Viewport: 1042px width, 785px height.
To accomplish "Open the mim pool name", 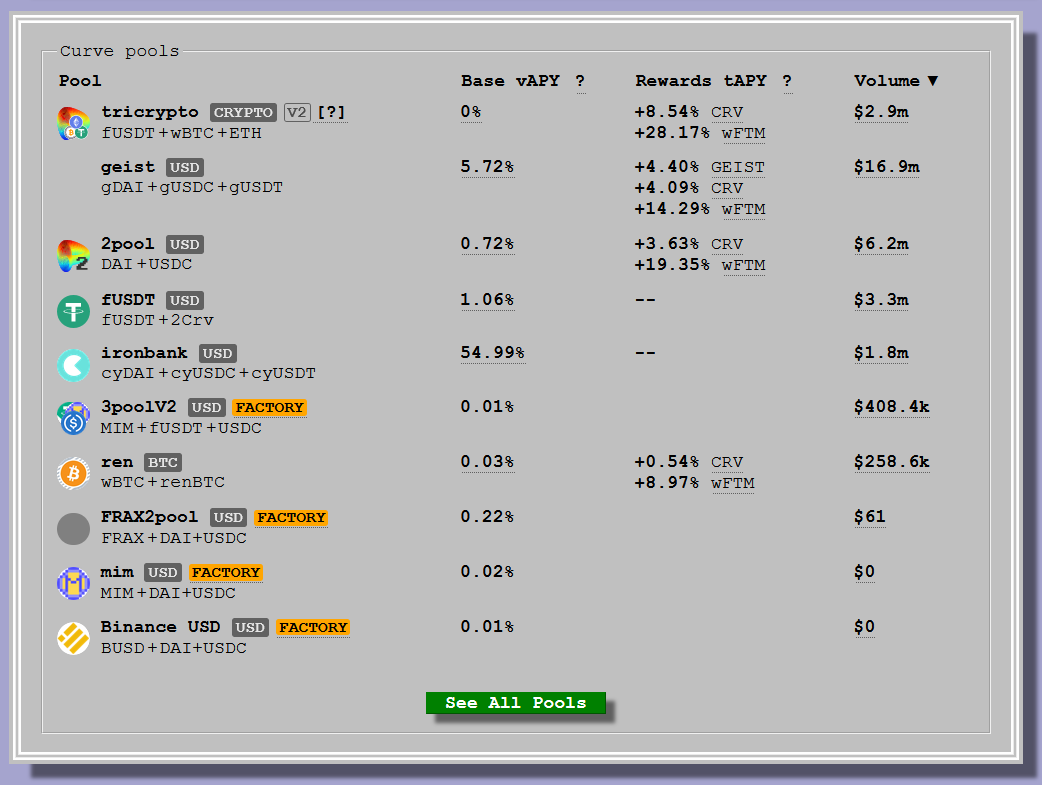I will pos(117,572).
